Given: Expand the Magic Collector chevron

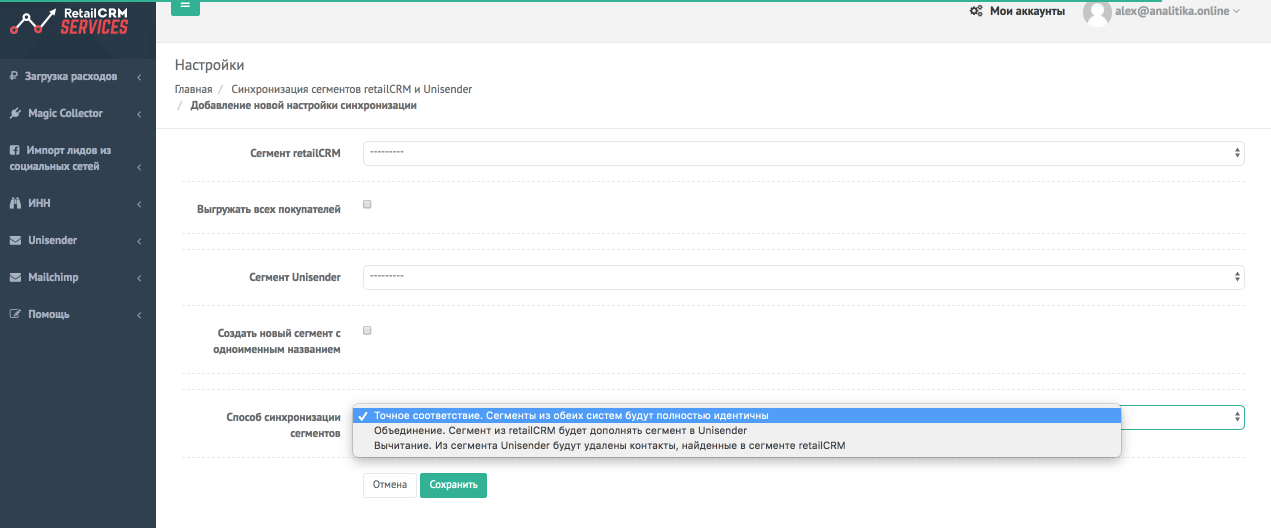Looking at the screenshot, I should coord(139,114).
